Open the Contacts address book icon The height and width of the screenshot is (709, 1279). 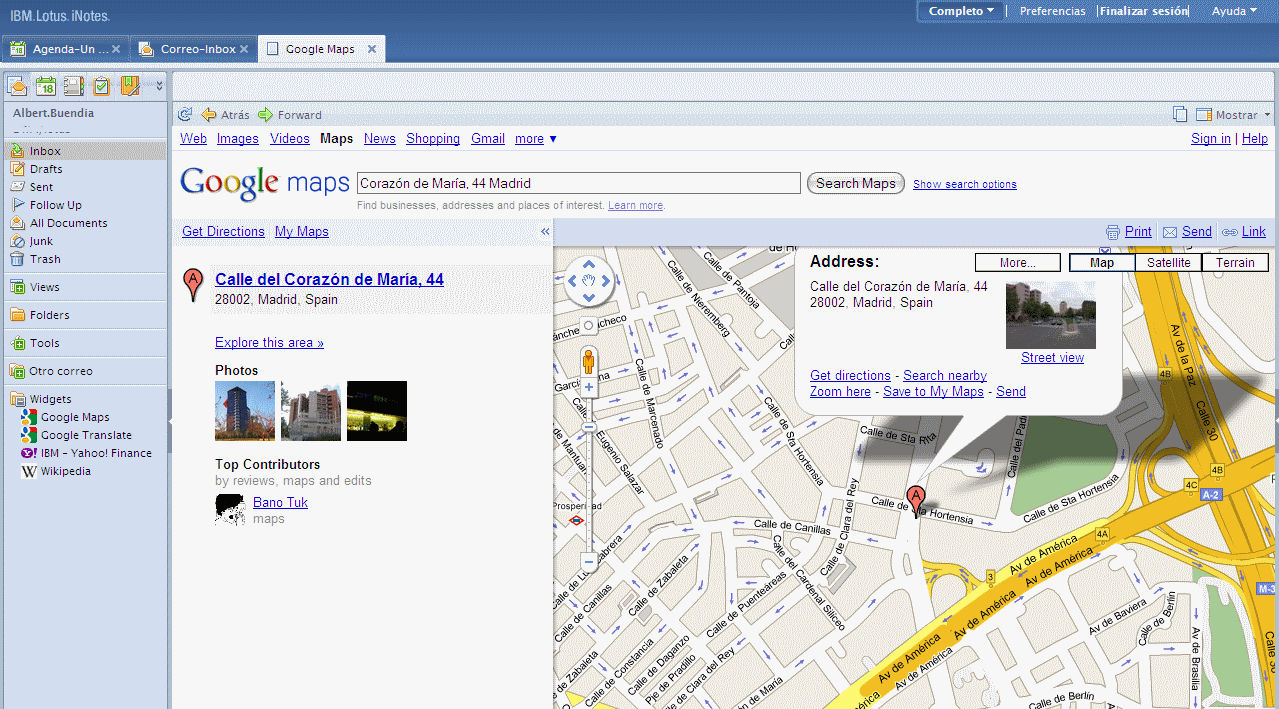pos(73,86)
